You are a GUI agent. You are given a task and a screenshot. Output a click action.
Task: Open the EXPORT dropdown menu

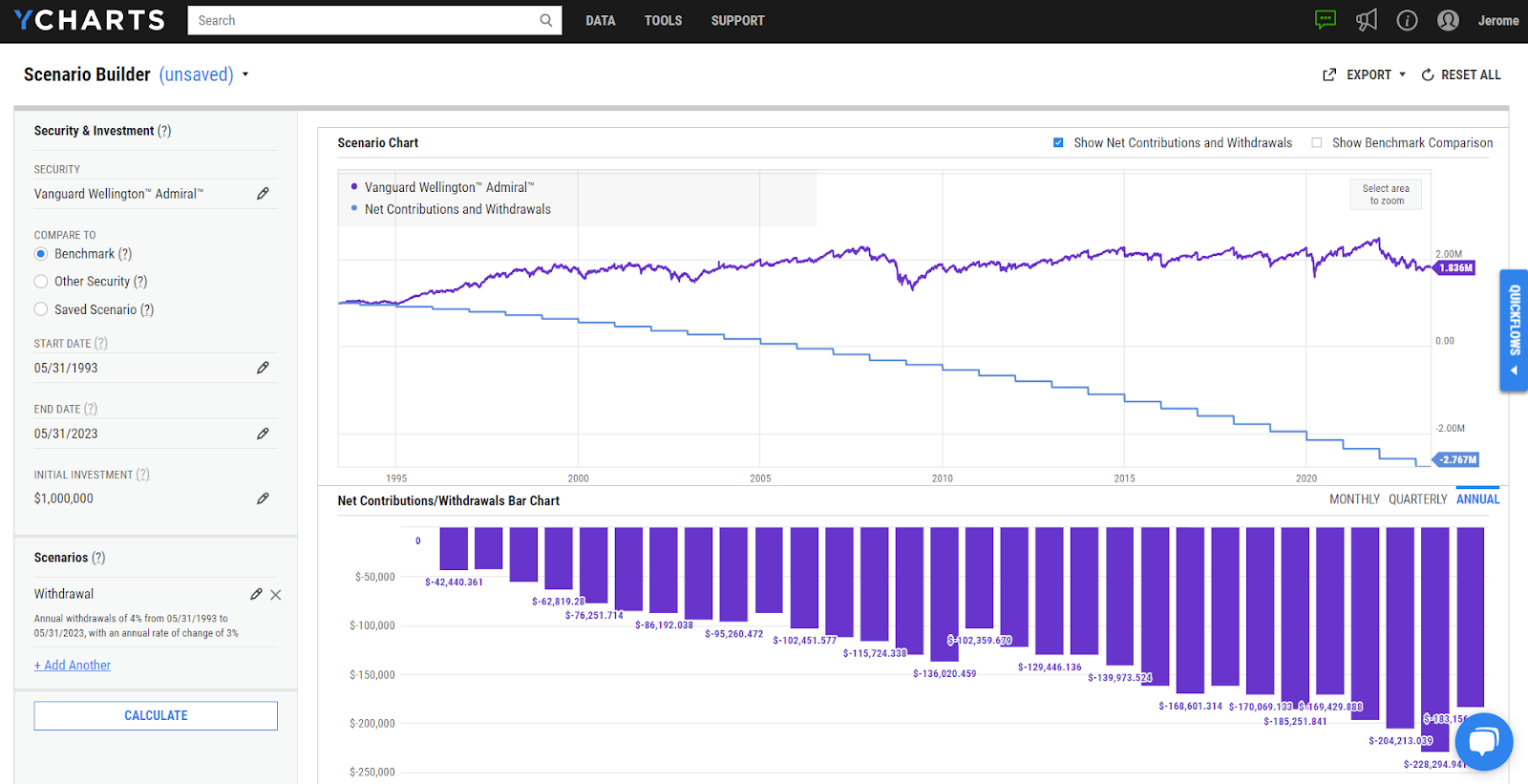1364,74
